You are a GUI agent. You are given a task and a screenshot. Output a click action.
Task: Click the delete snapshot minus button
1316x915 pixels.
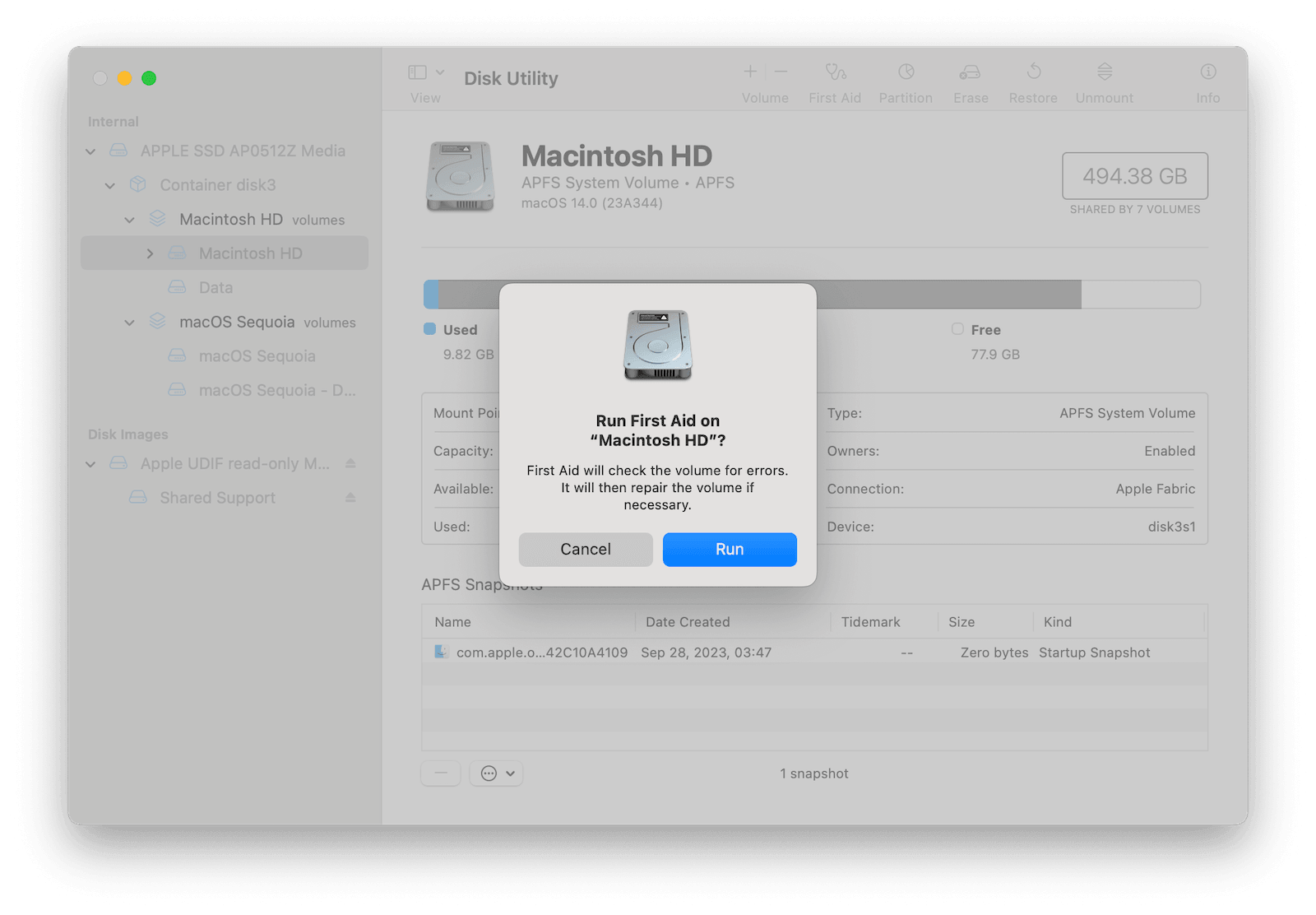[x=441, y=773]
